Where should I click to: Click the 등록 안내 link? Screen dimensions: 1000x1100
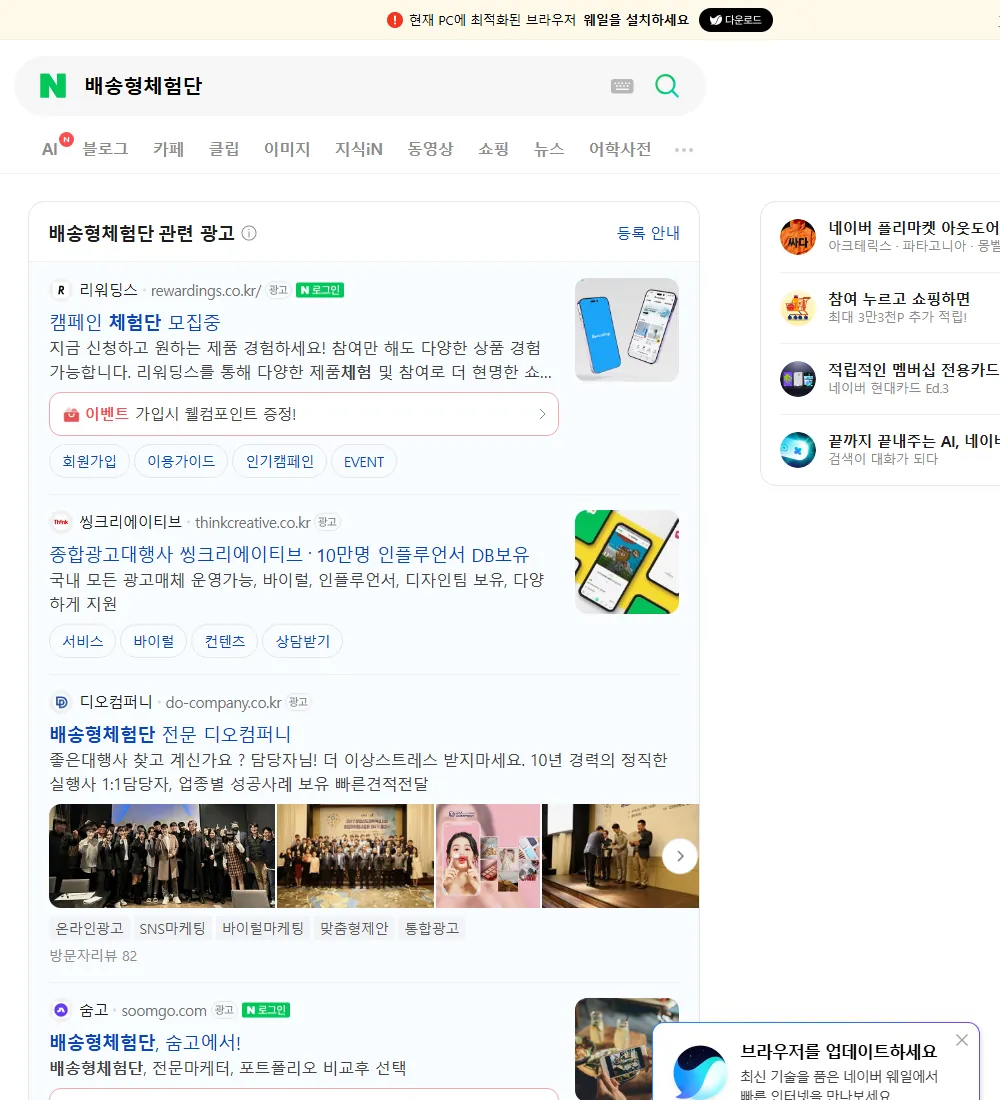(x=648, y=233)
